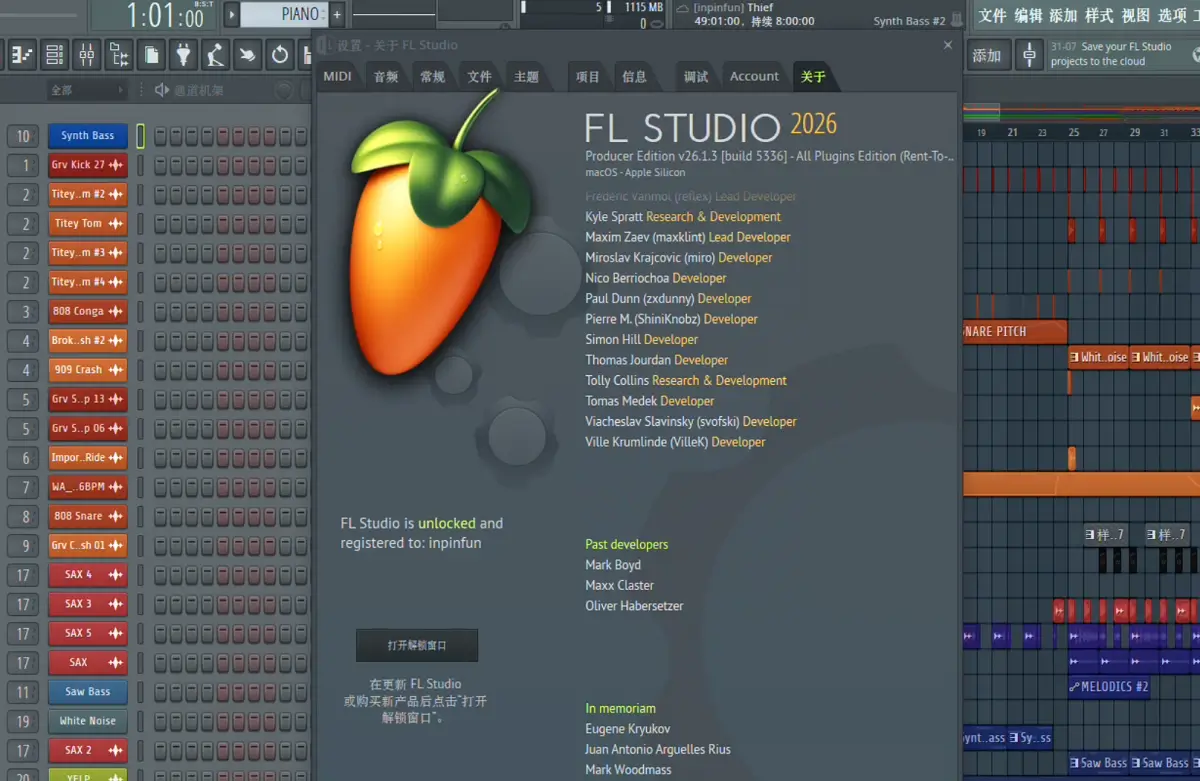Click waveform icon on Titey Tom channel
The image size is (1200, 781).
click(x=117, y=223)
